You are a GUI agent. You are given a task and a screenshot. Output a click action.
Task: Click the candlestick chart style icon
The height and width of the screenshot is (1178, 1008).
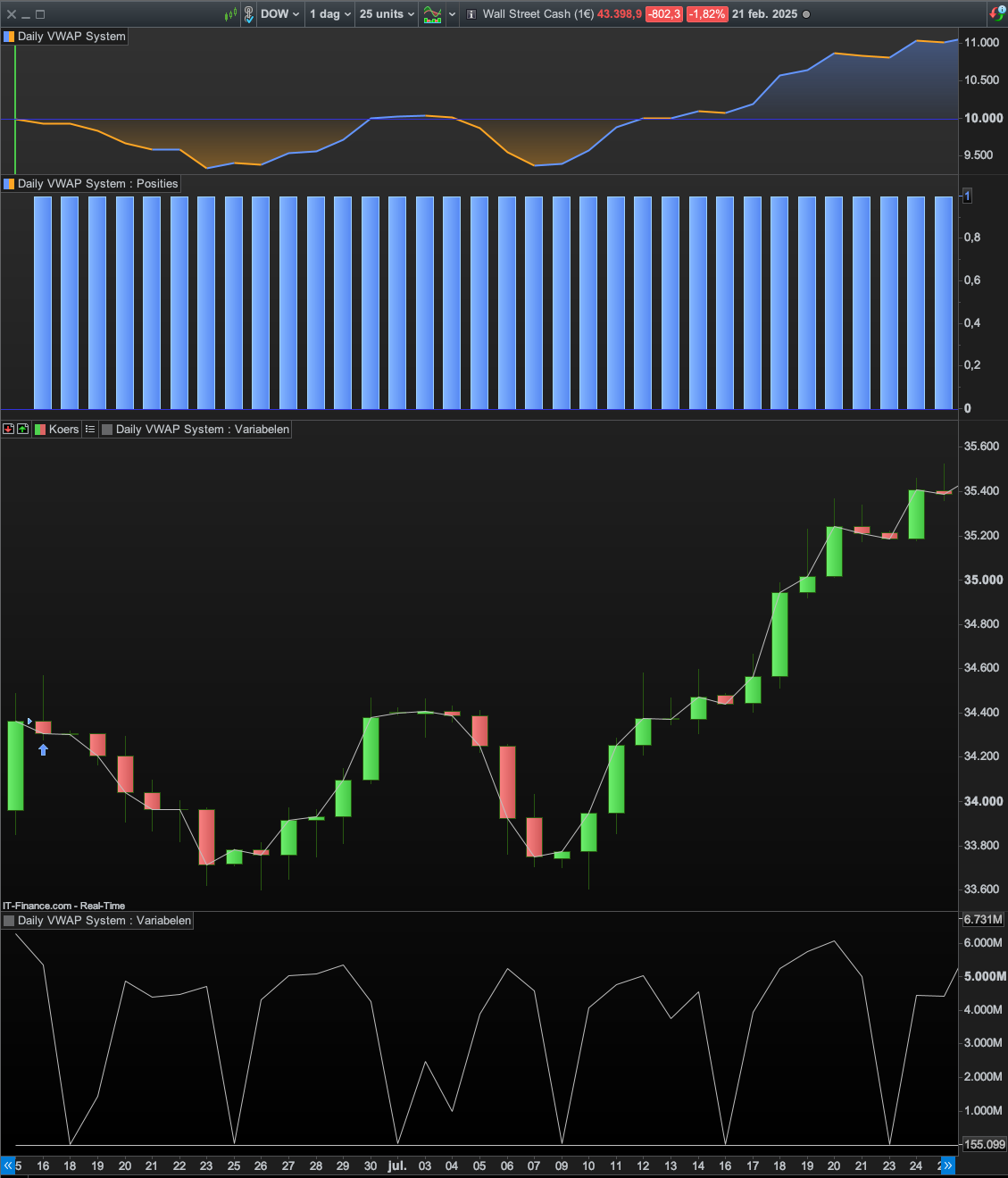[x=230, y=14]
